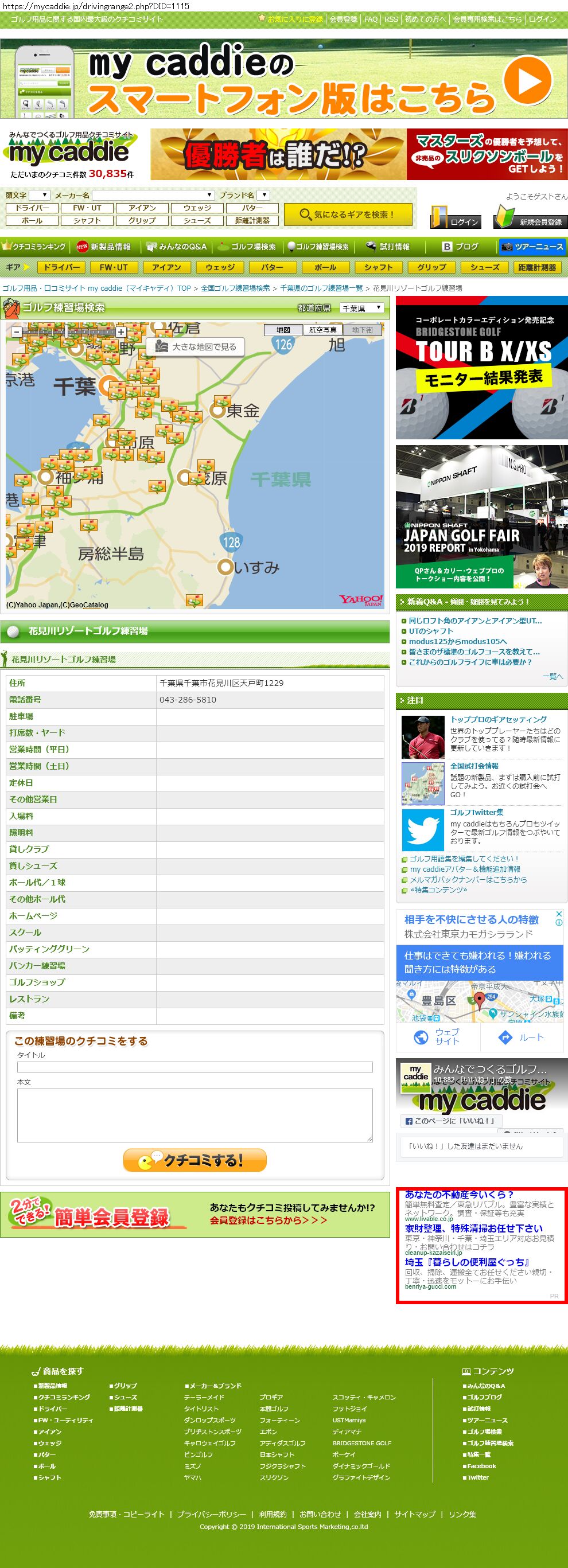Open the 全国試打会情報 map thumbnail
The width and height of the screenshot is (568, 1568).
point(423,783)
